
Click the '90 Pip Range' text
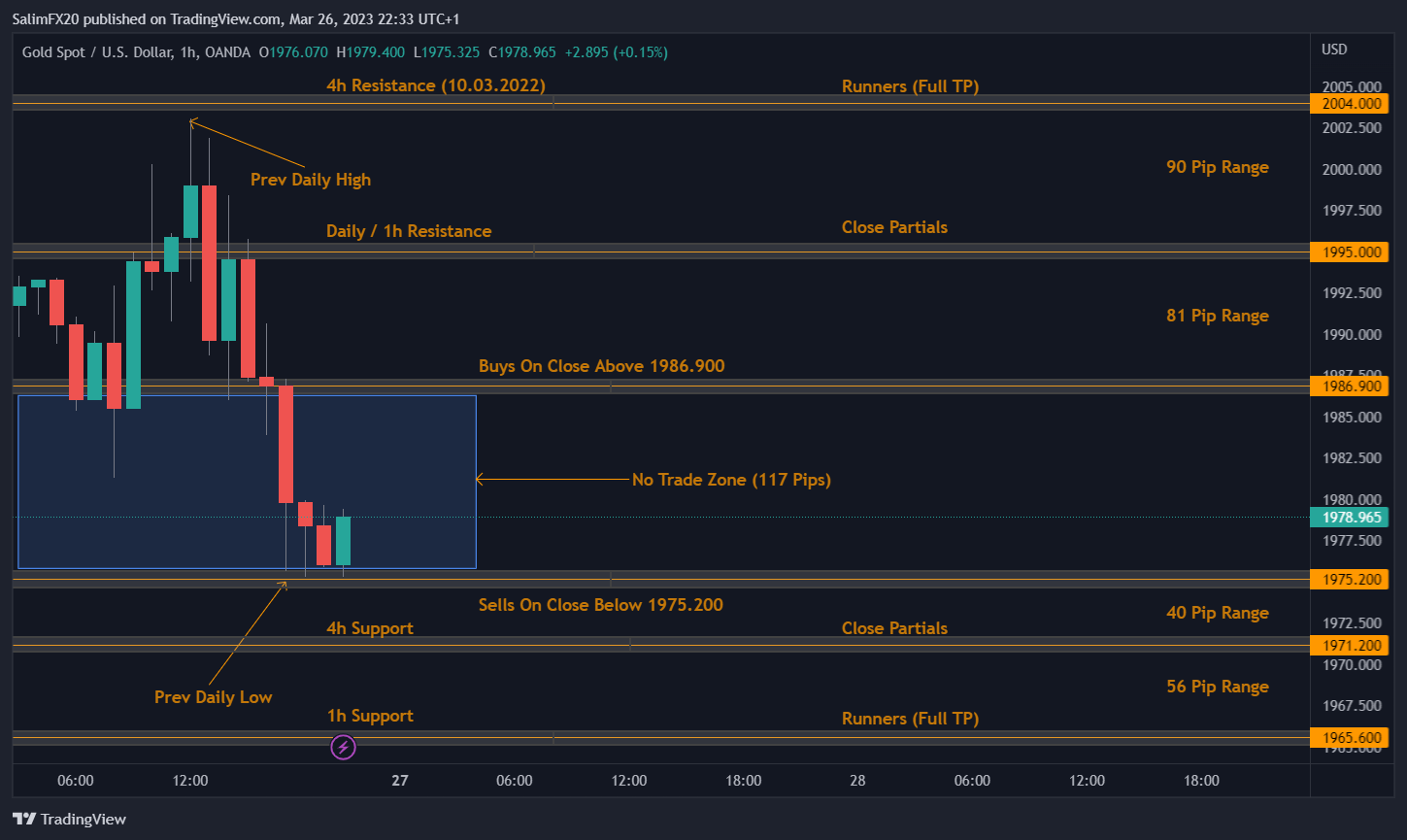click(1218, 167)
